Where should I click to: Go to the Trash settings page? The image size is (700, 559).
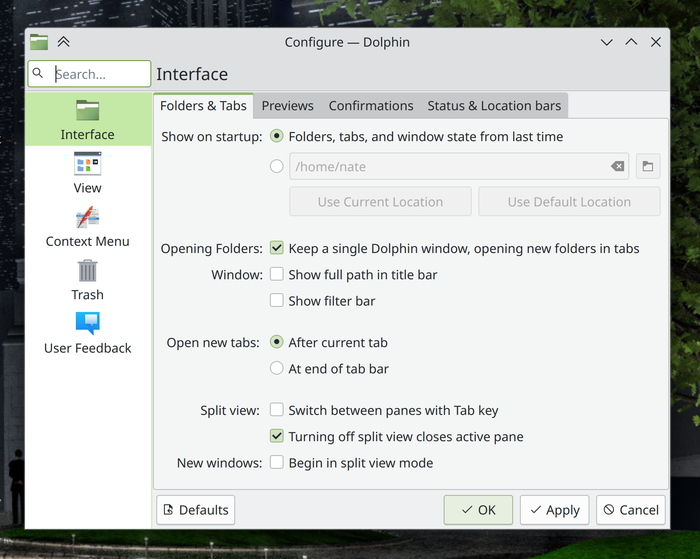point(88,280)
